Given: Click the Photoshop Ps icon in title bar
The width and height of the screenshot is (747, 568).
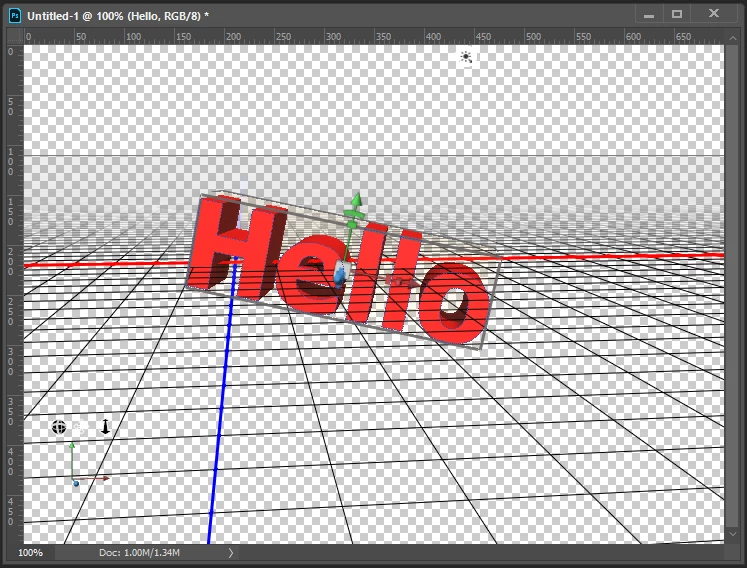Looking at the screenshot, I should (x=15, y=16).
